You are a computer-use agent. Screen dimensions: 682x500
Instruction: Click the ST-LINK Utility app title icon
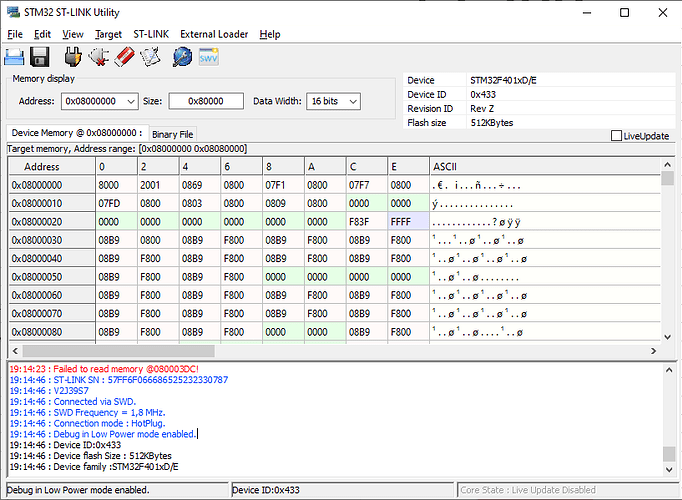coord(13,12)
